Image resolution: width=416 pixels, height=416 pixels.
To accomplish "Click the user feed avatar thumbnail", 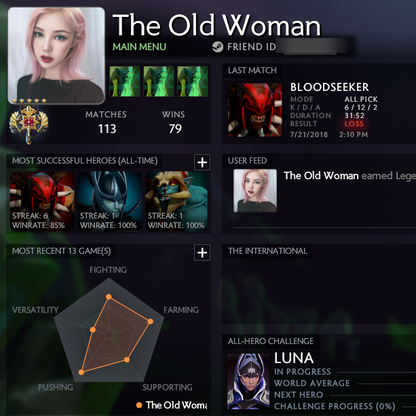I will click(x=255, y=190).
